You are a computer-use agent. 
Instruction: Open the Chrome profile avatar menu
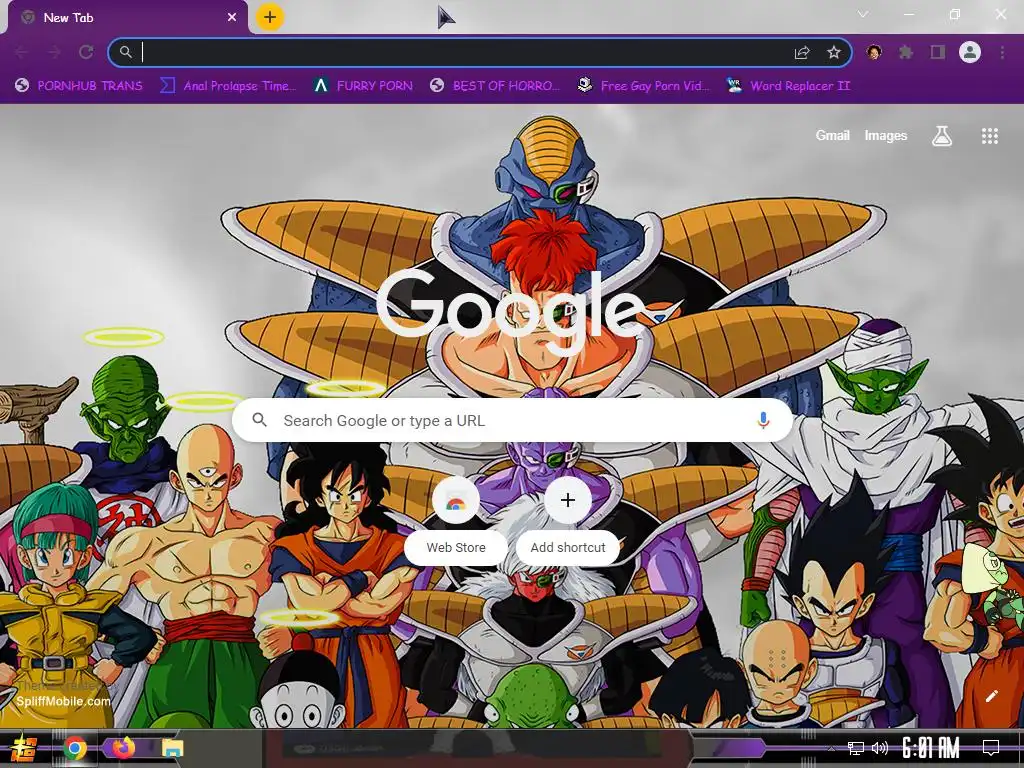970,52
